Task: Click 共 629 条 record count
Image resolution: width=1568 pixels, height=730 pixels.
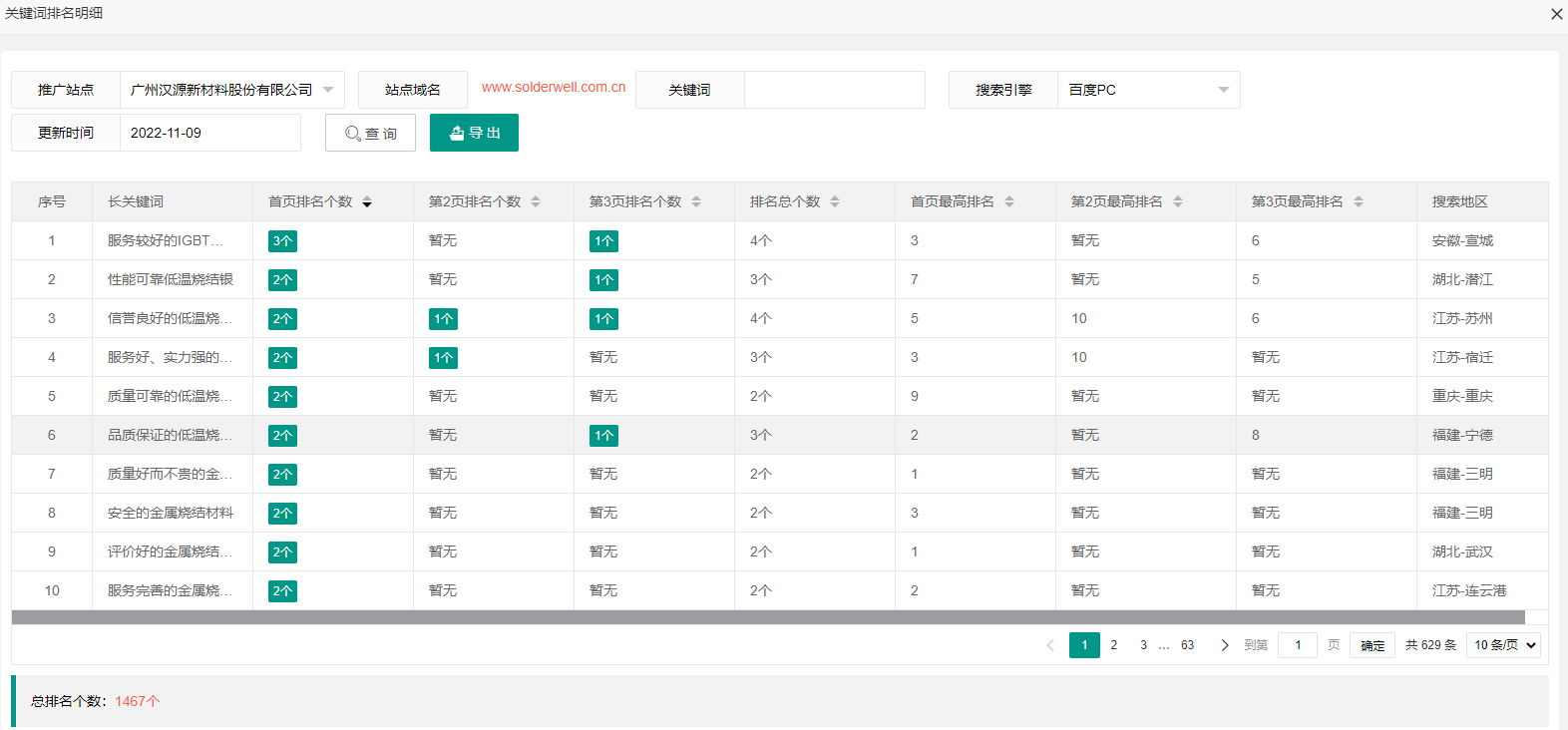Action: pyautogui.click(x=1430, y=645)
